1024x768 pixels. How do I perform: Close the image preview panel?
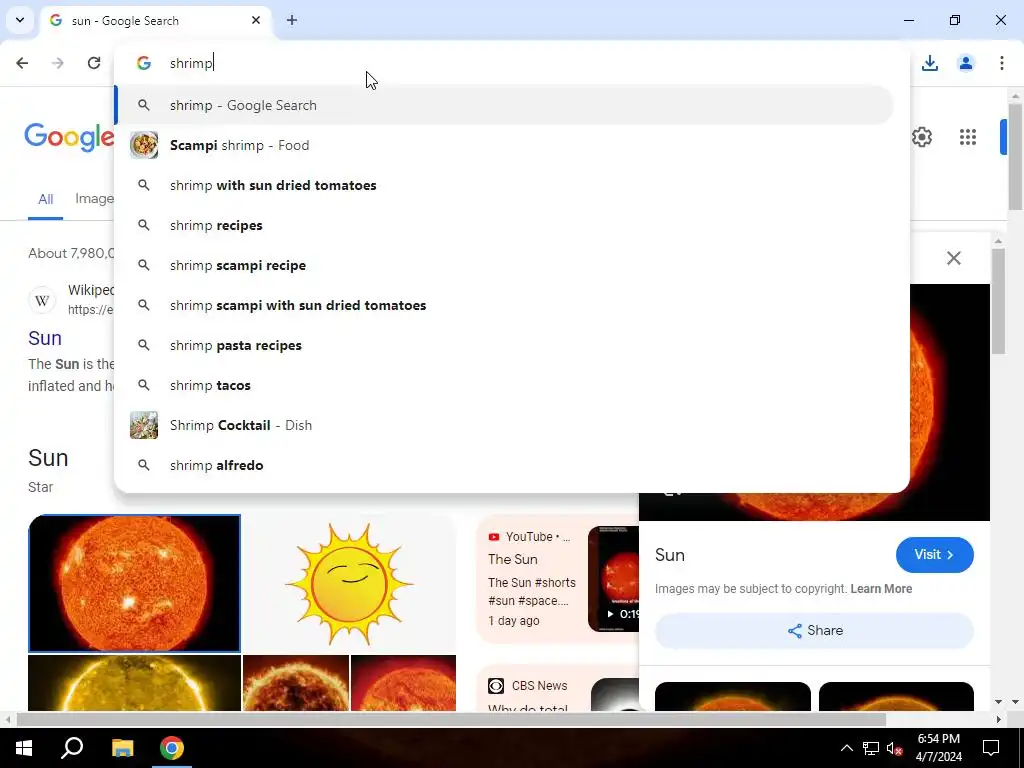[953, 258]
